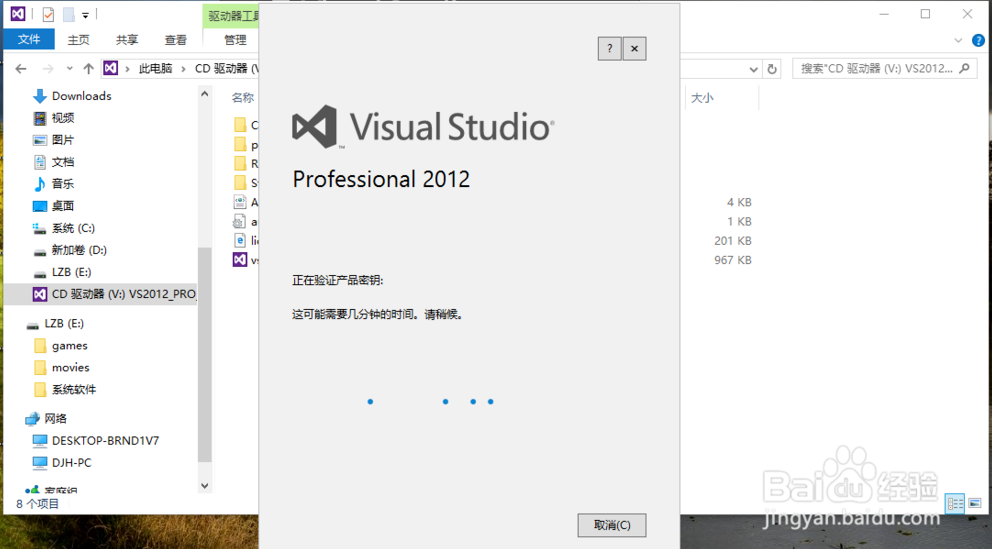Select the vs setup file purple icon
This screenshot has height=549, width=992.
pos(240,259)
